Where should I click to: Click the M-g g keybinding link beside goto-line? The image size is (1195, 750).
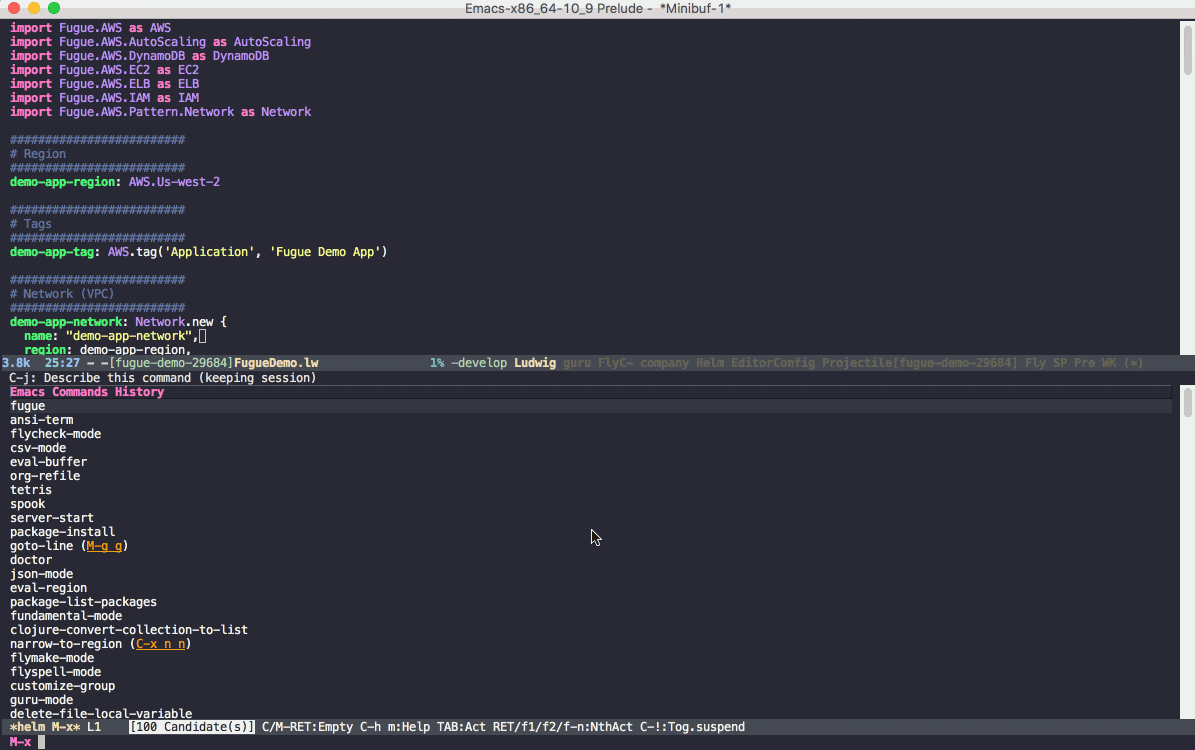pyautogui.click(x=105, y=545)
